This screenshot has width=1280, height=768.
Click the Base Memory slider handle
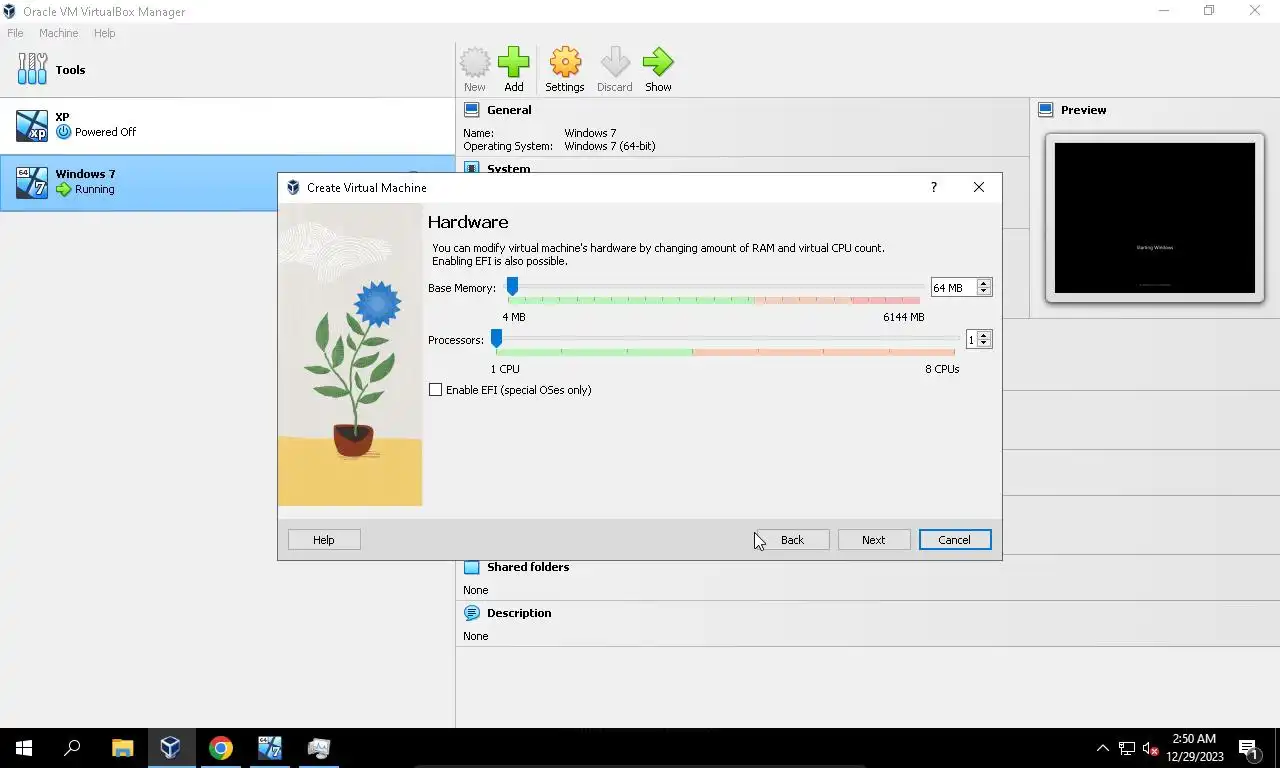[x=512, y=287]
